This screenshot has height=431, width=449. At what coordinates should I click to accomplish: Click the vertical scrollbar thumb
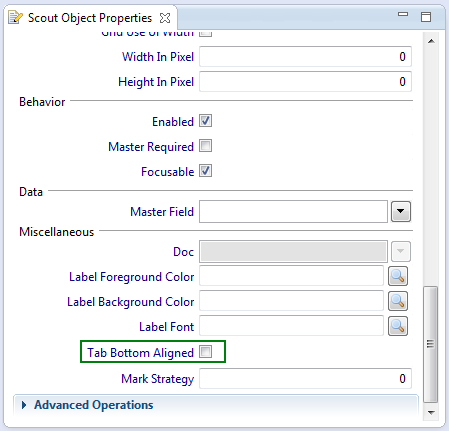click(x=431, y=344)
